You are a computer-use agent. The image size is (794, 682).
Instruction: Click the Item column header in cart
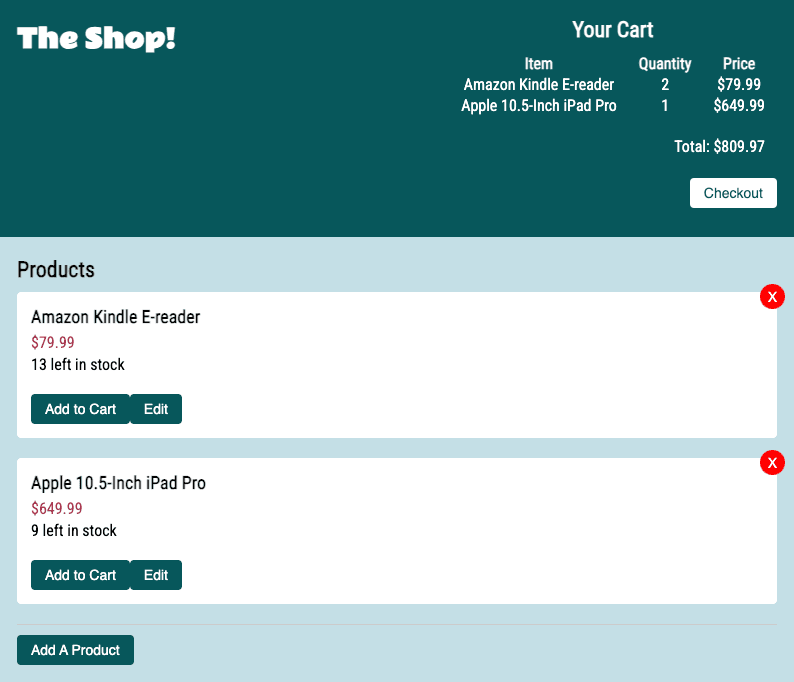pos(538,64)
